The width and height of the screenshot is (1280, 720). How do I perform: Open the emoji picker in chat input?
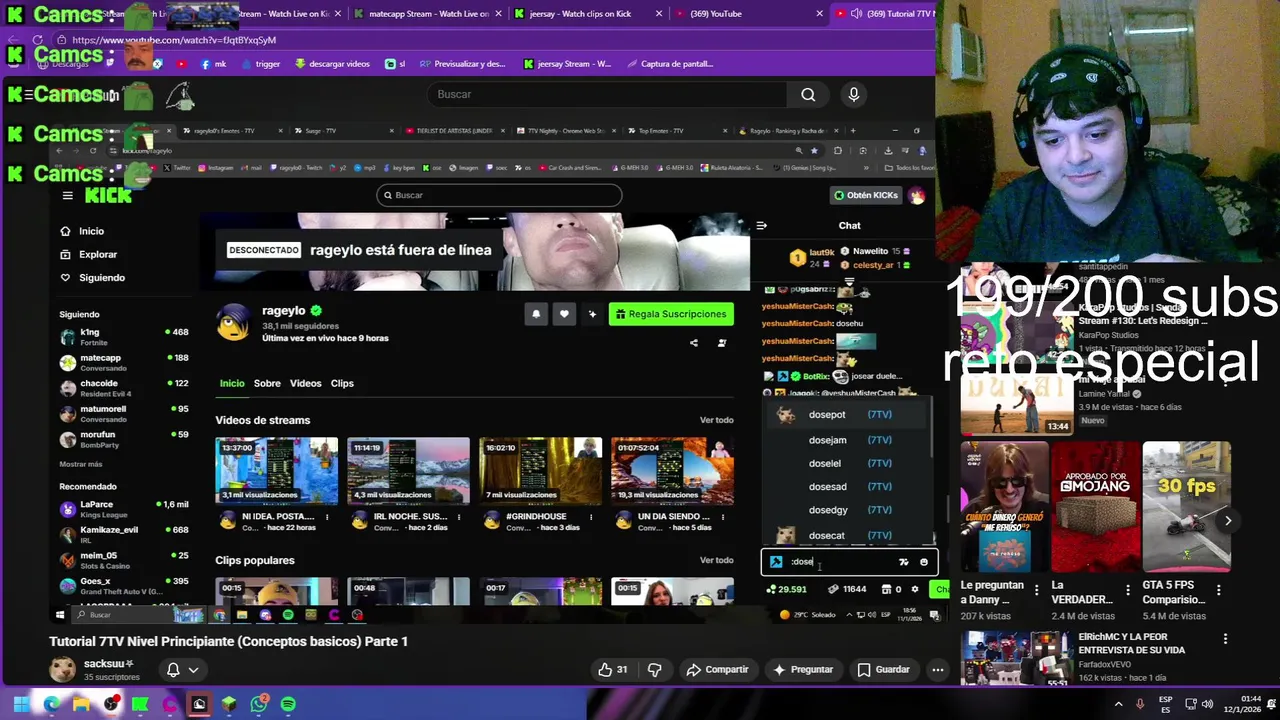923,562
